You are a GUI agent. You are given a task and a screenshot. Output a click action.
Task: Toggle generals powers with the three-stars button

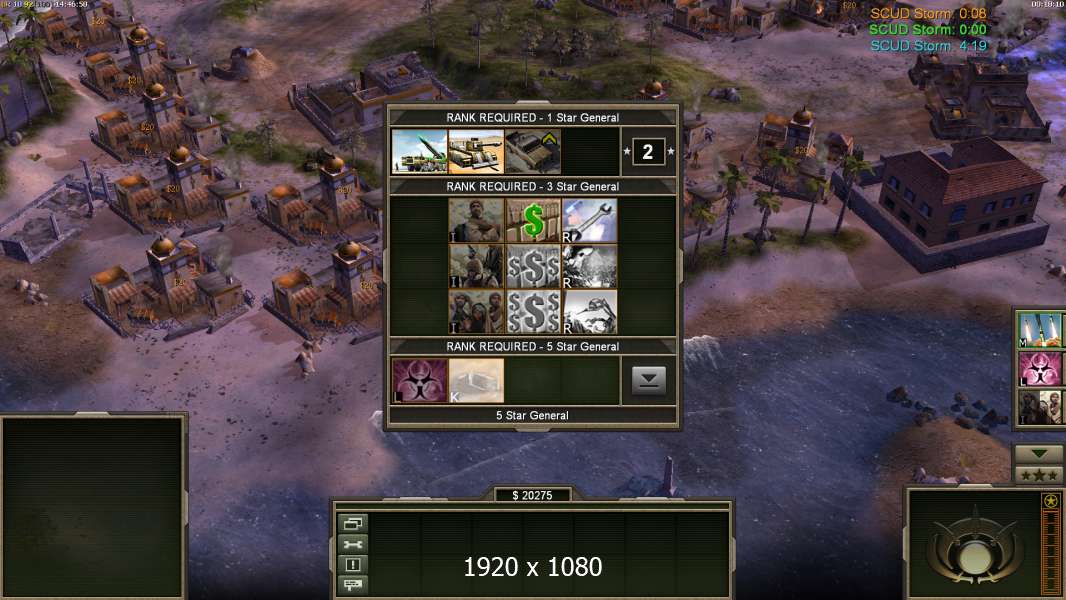(x=1039, y=475)
